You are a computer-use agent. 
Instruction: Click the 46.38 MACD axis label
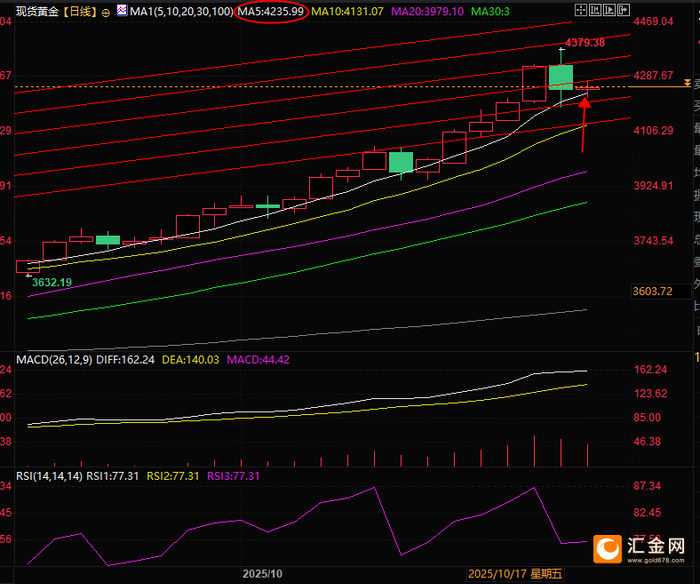point(647,442)
